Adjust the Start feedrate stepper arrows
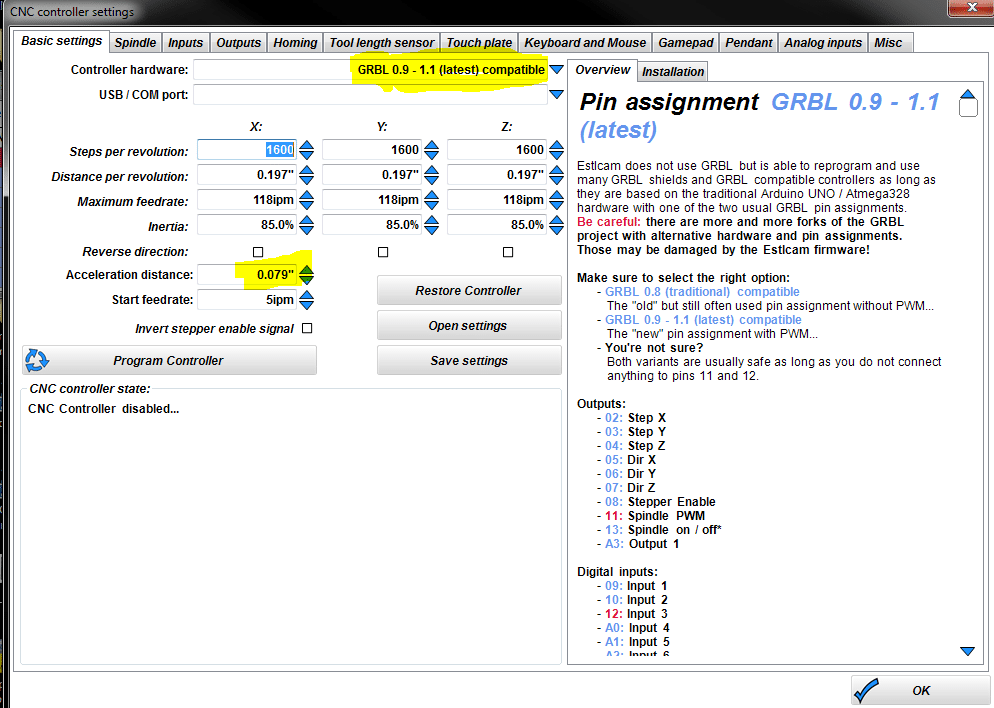This screenshot has width=994, height=708. [x=306, y=300]
